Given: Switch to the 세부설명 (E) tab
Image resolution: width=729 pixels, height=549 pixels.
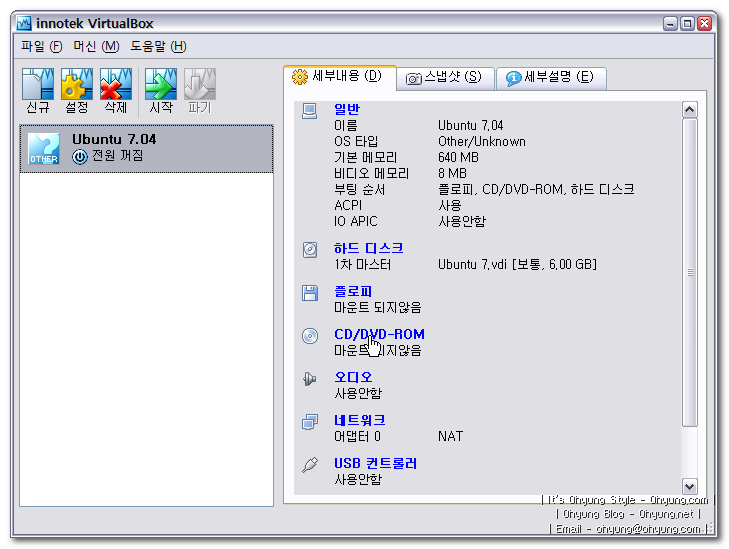Looking at the screenshot, I should click(x=551, y=78).
